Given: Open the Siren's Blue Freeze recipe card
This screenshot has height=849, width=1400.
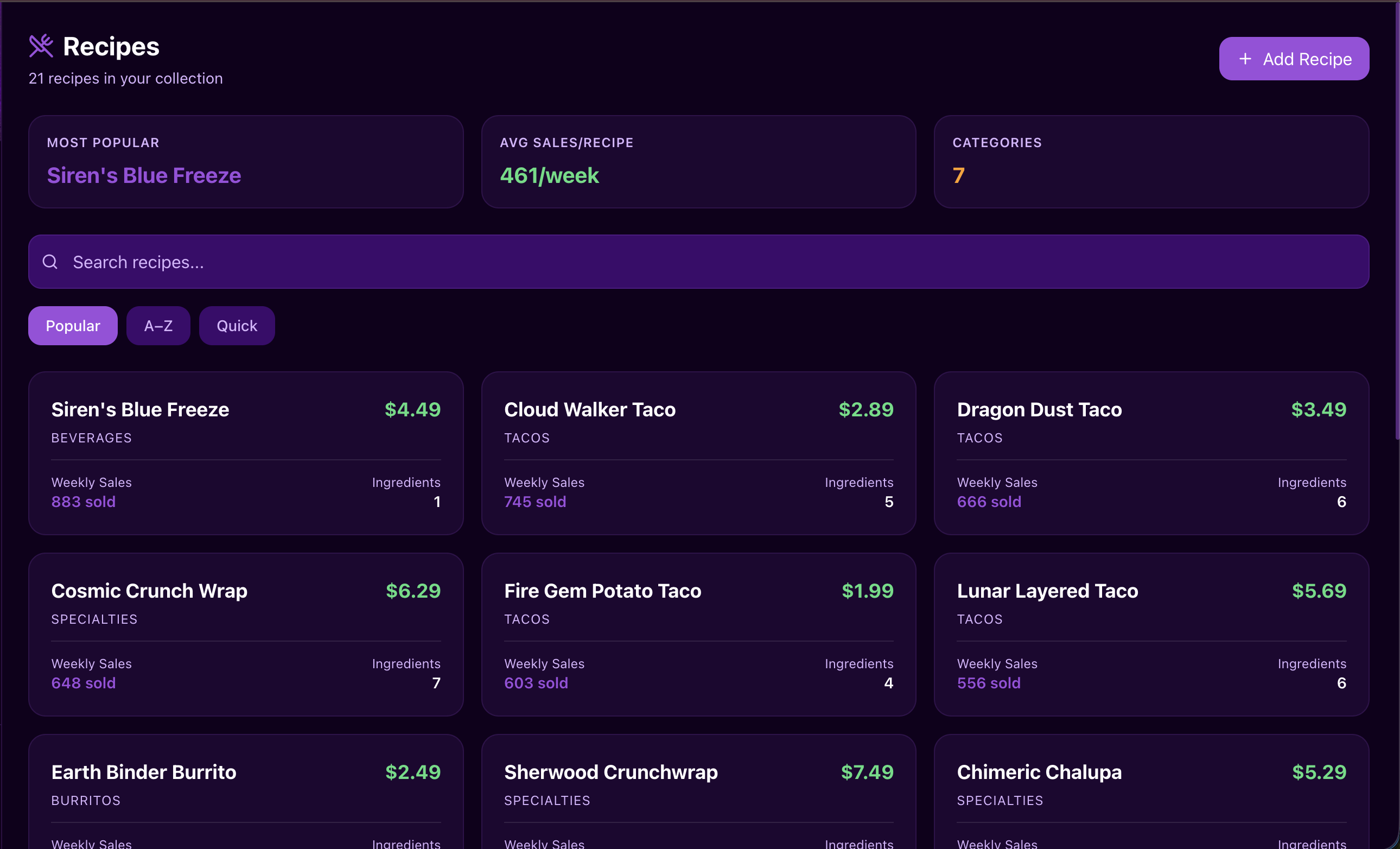Looking at the screenshot, I should pos(245,452).
